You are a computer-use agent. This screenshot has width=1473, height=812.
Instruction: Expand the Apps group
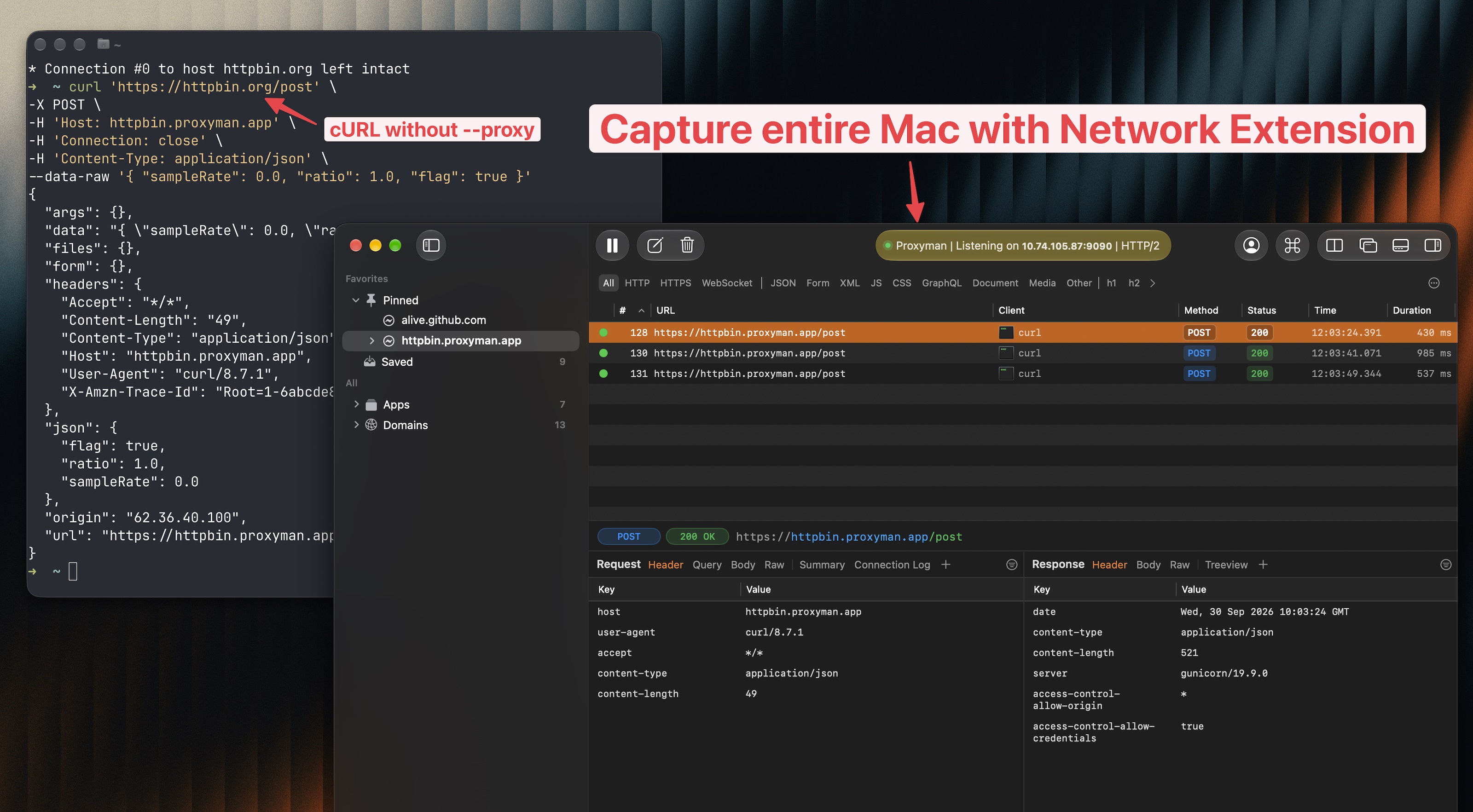(x=356, y=404)
